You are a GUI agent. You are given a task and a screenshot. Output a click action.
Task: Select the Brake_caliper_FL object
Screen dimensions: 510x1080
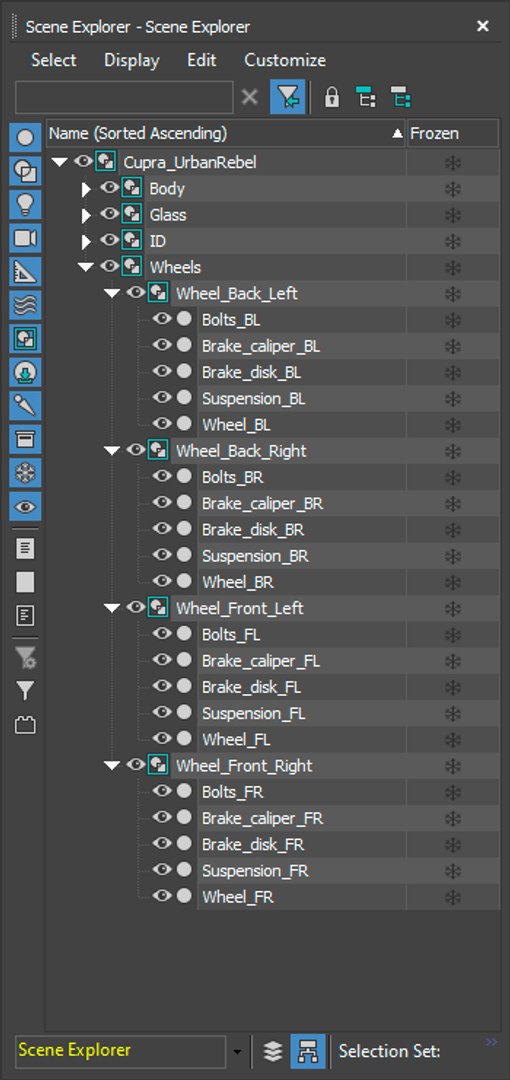coord(261,661)
